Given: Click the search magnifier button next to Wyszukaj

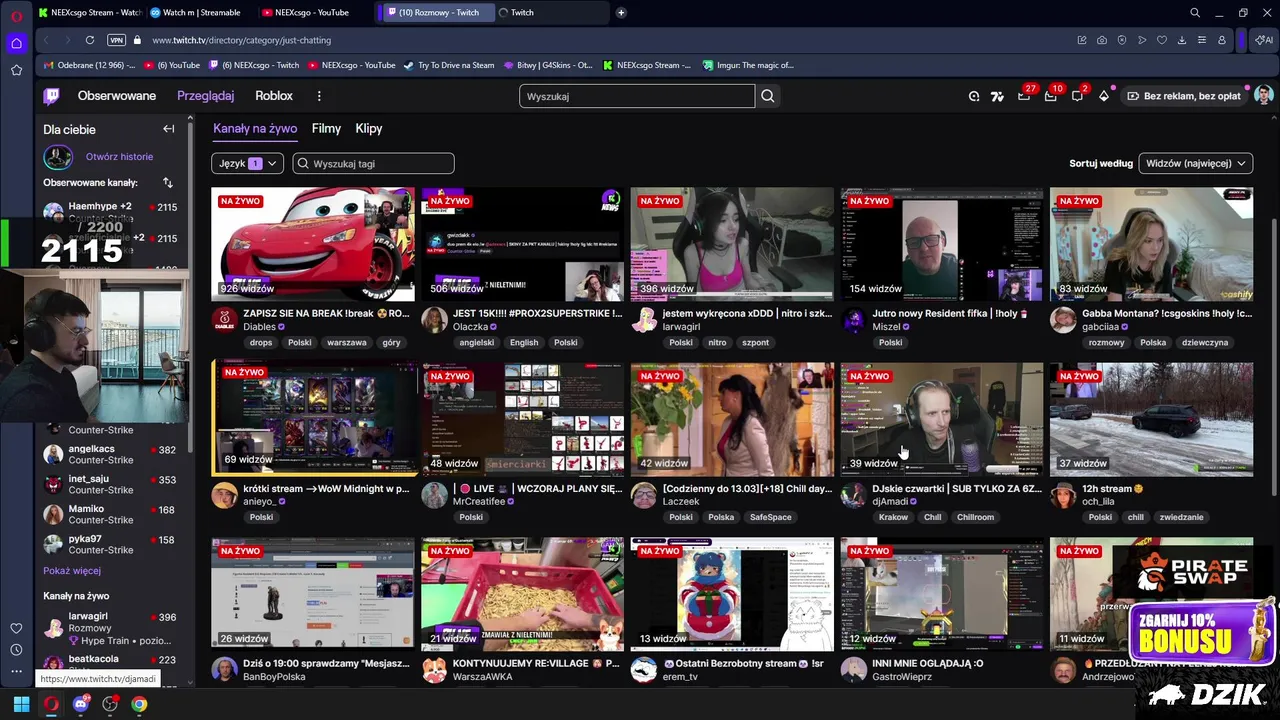Looking at the screenshot, I should click(x=767, y=96).
